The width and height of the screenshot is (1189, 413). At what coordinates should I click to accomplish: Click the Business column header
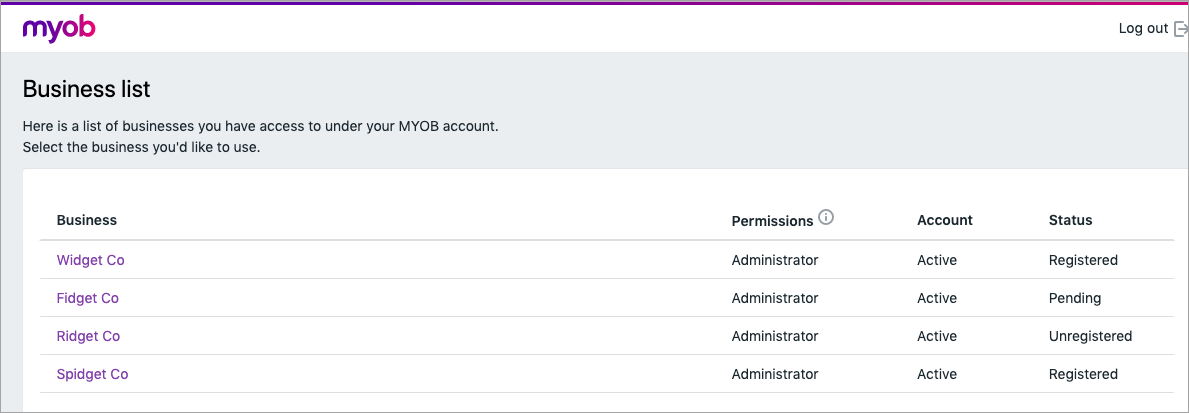[86, 220]
